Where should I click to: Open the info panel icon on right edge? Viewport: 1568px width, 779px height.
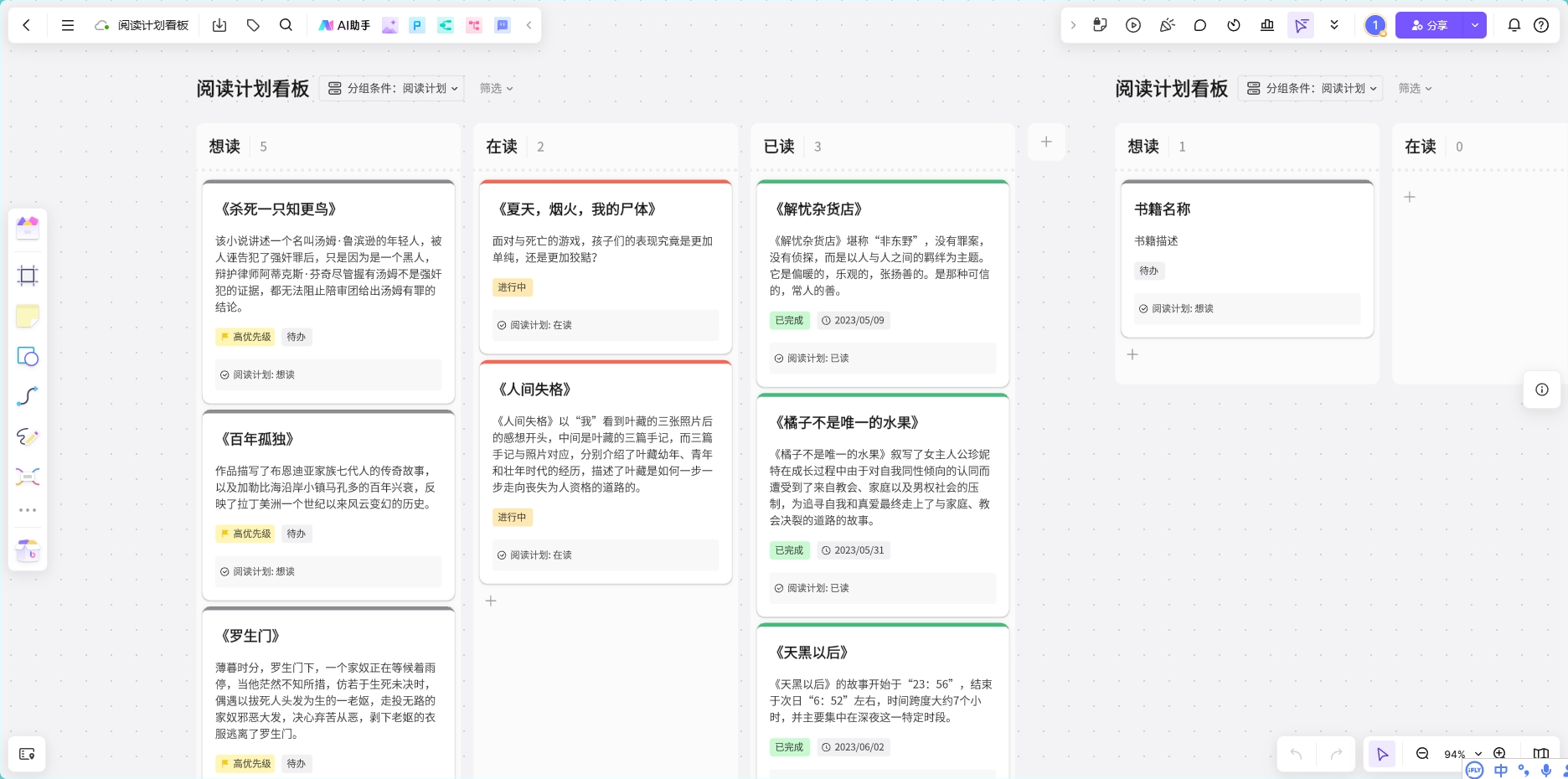coord(1541,389)
